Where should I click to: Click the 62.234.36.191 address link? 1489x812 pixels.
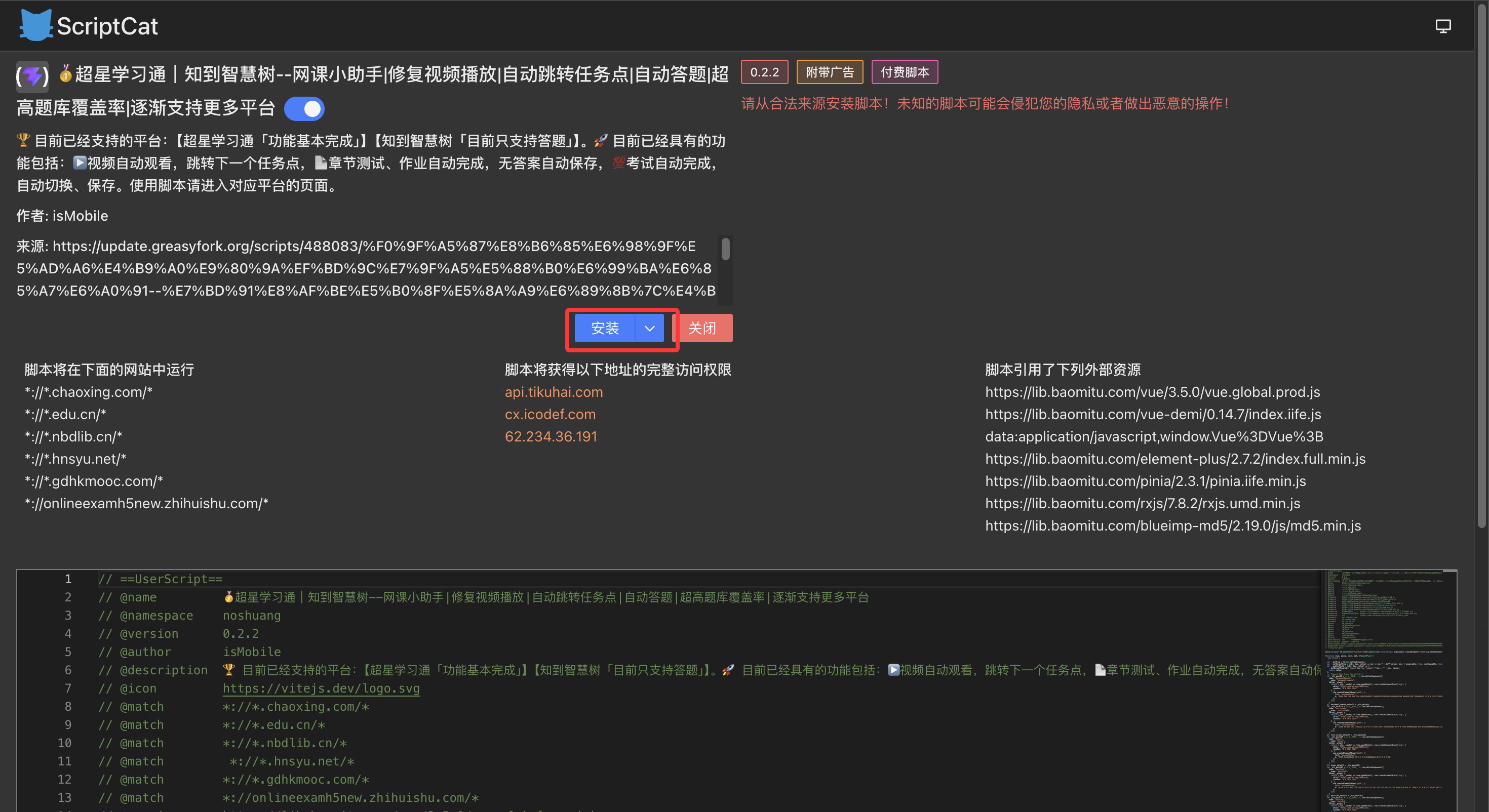pyautogui.click(x=551, y=436)
